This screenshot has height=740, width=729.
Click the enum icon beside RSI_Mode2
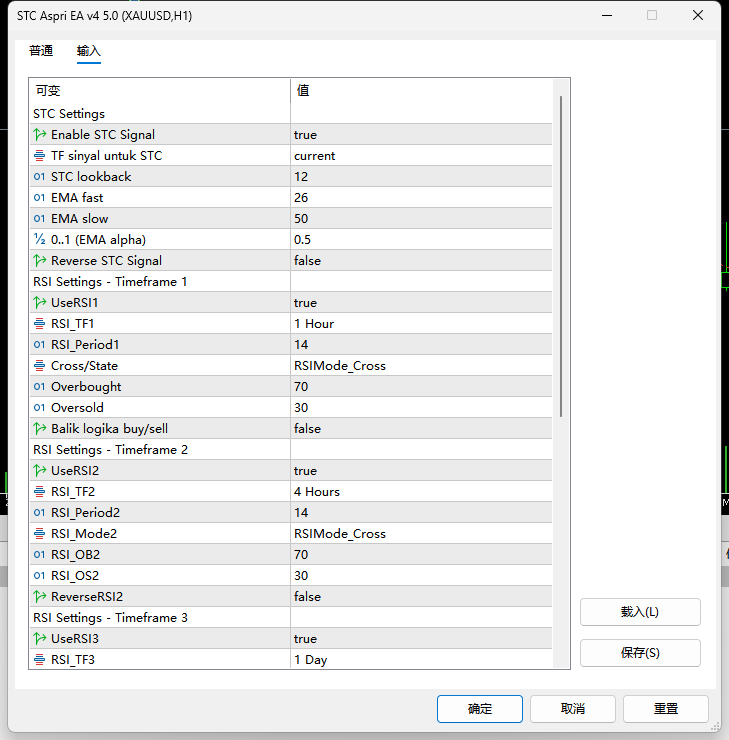40,534
